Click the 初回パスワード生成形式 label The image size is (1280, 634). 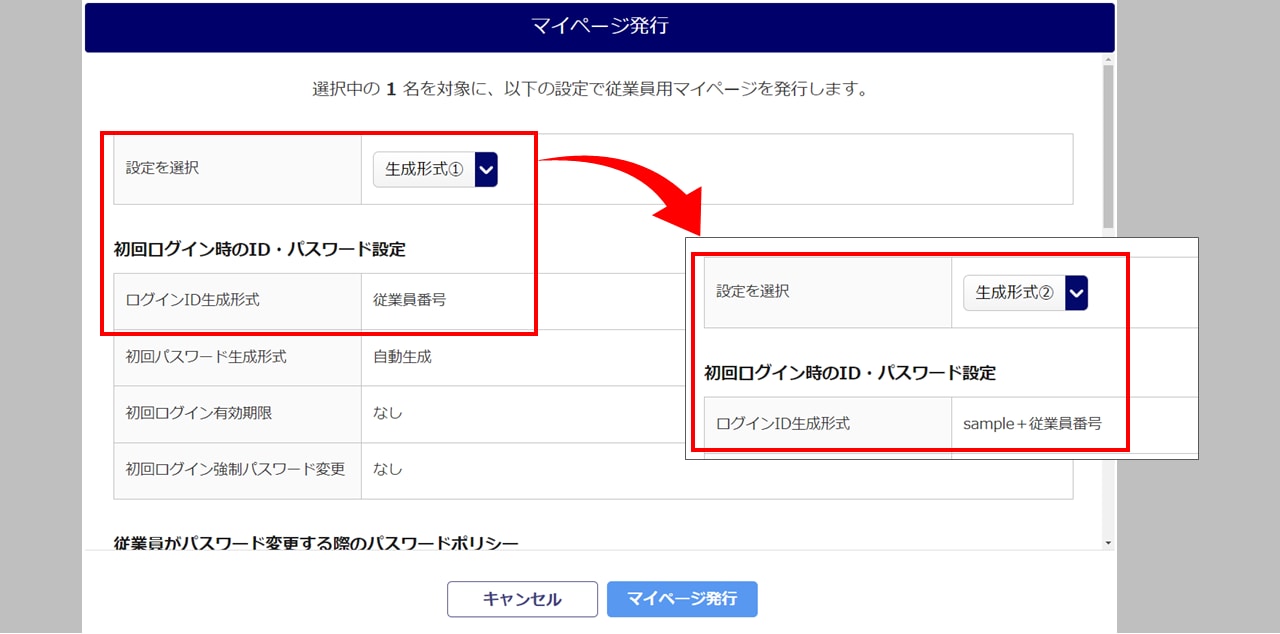tap(206, 356)
